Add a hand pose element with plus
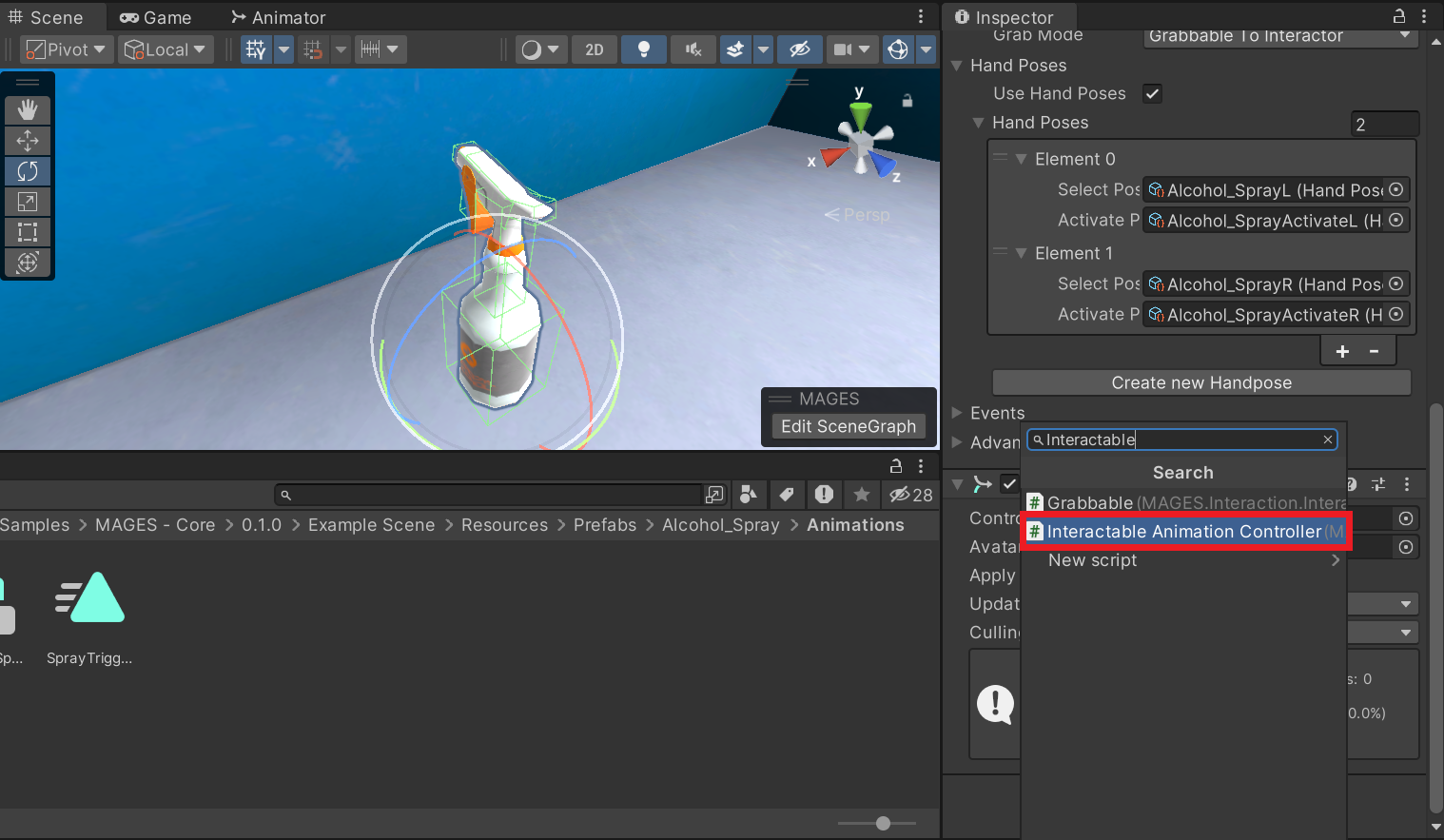 coord(1342,351)
